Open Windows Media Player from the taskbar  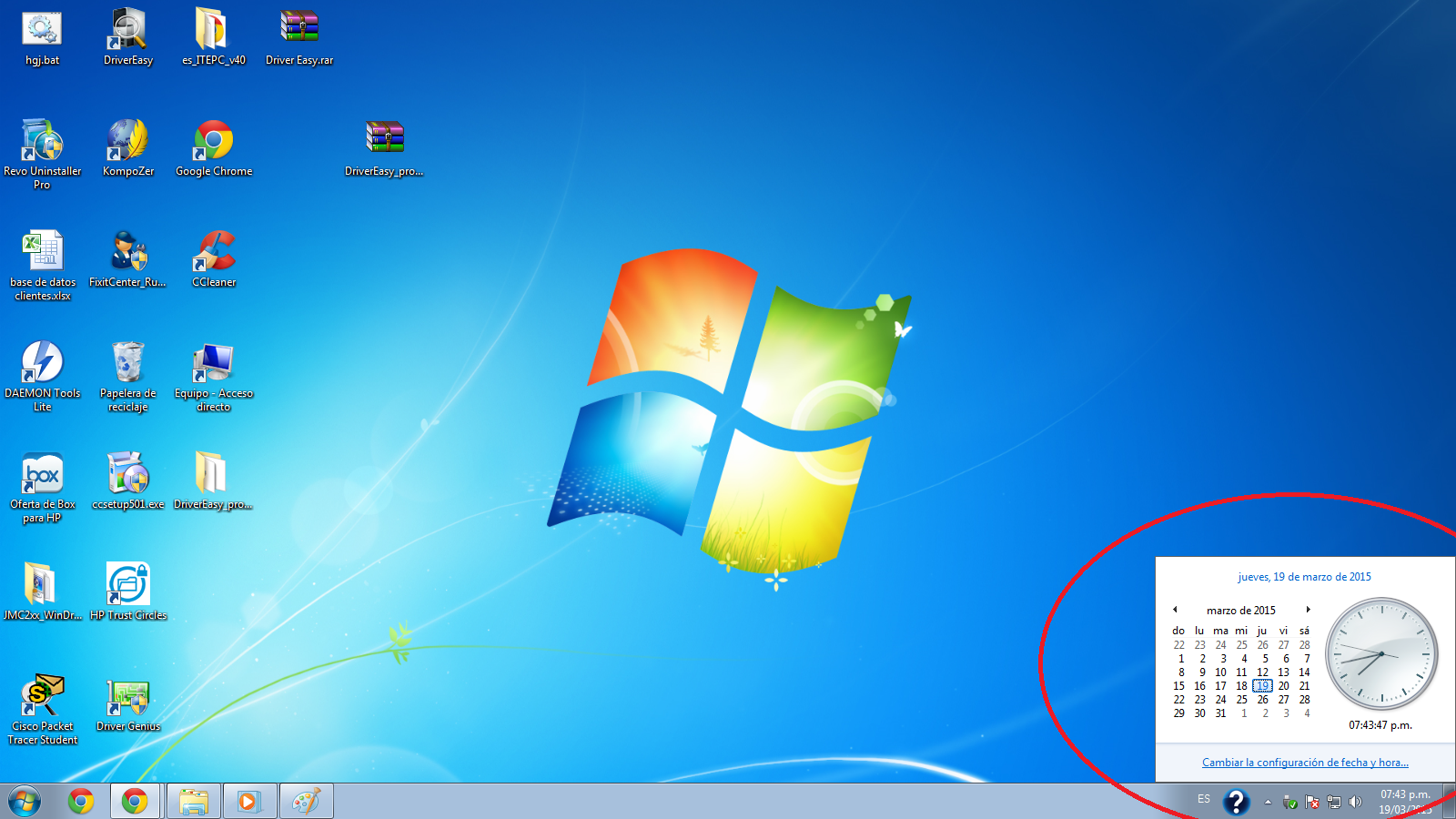(x=249, y=801)
